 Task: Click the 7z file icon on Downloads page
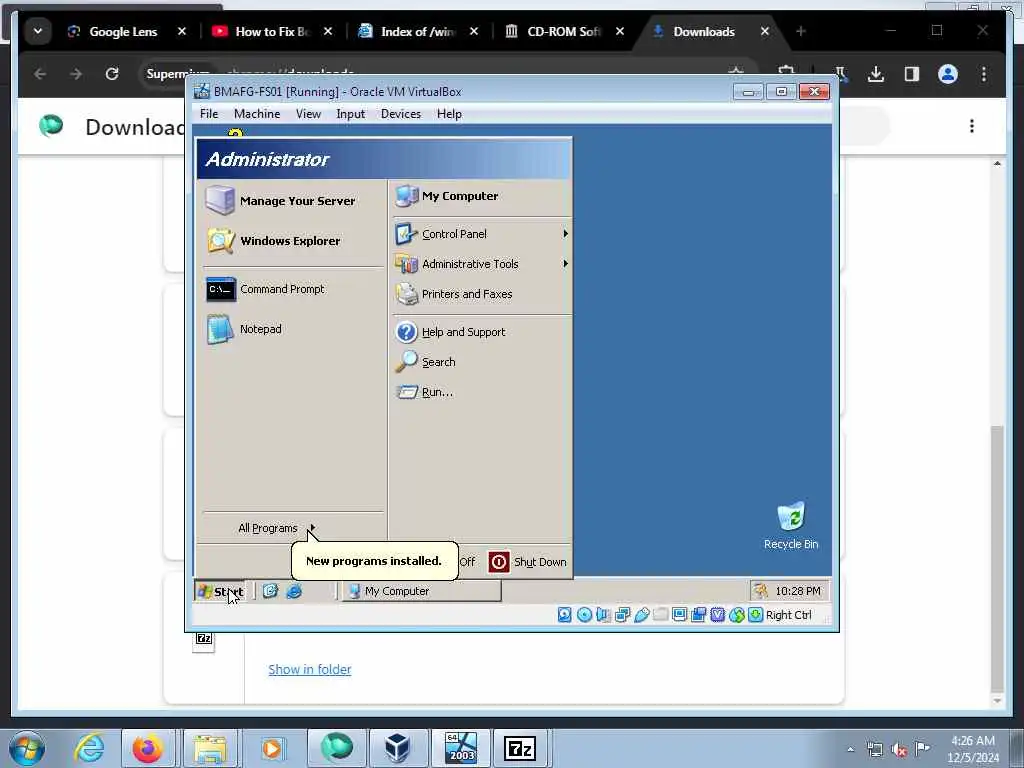pyautogui.click(x=204, y=639)
